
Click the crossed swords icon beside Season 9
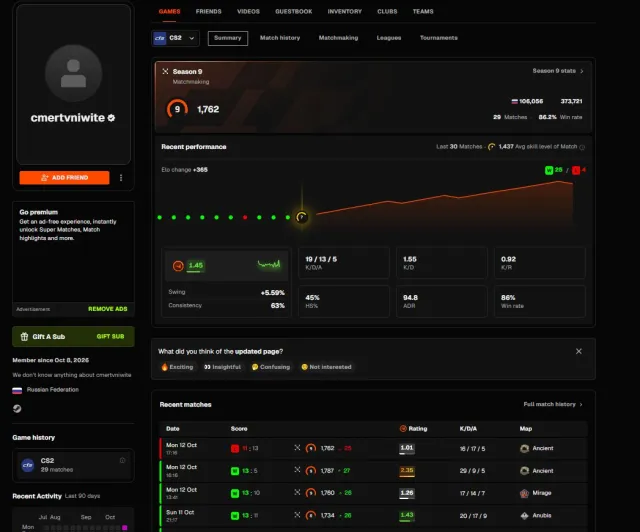click(165, 71)
